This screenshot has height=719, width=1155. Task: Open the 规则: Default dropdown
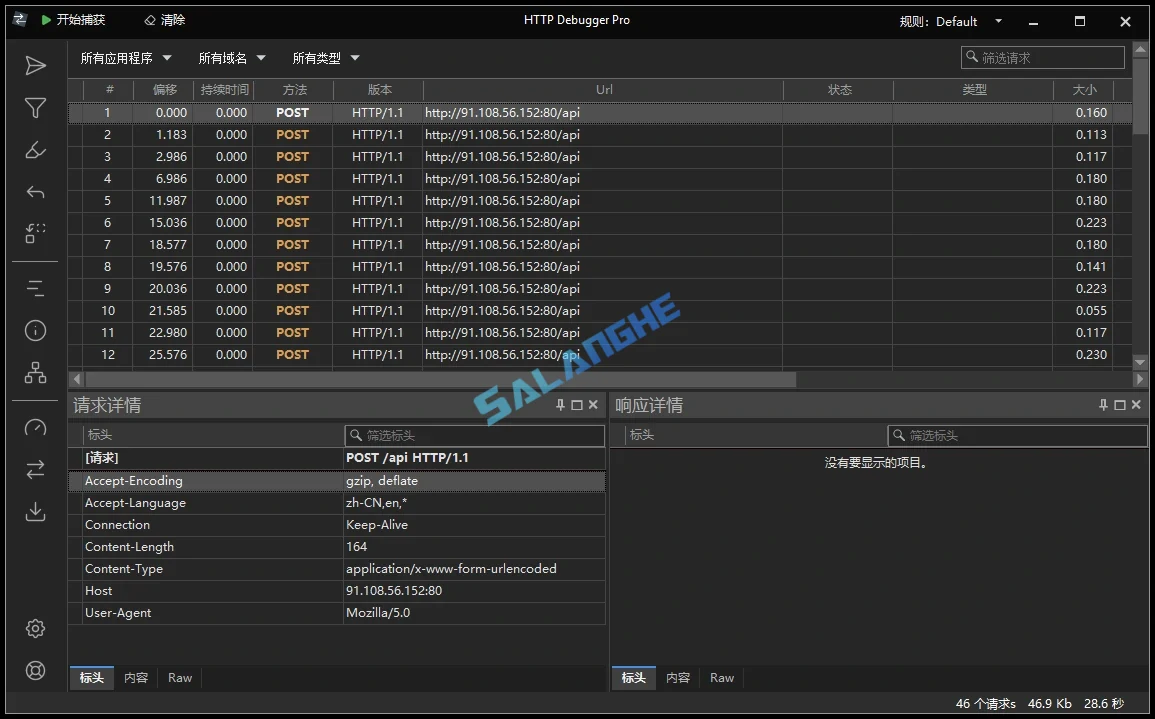[951, 21]
